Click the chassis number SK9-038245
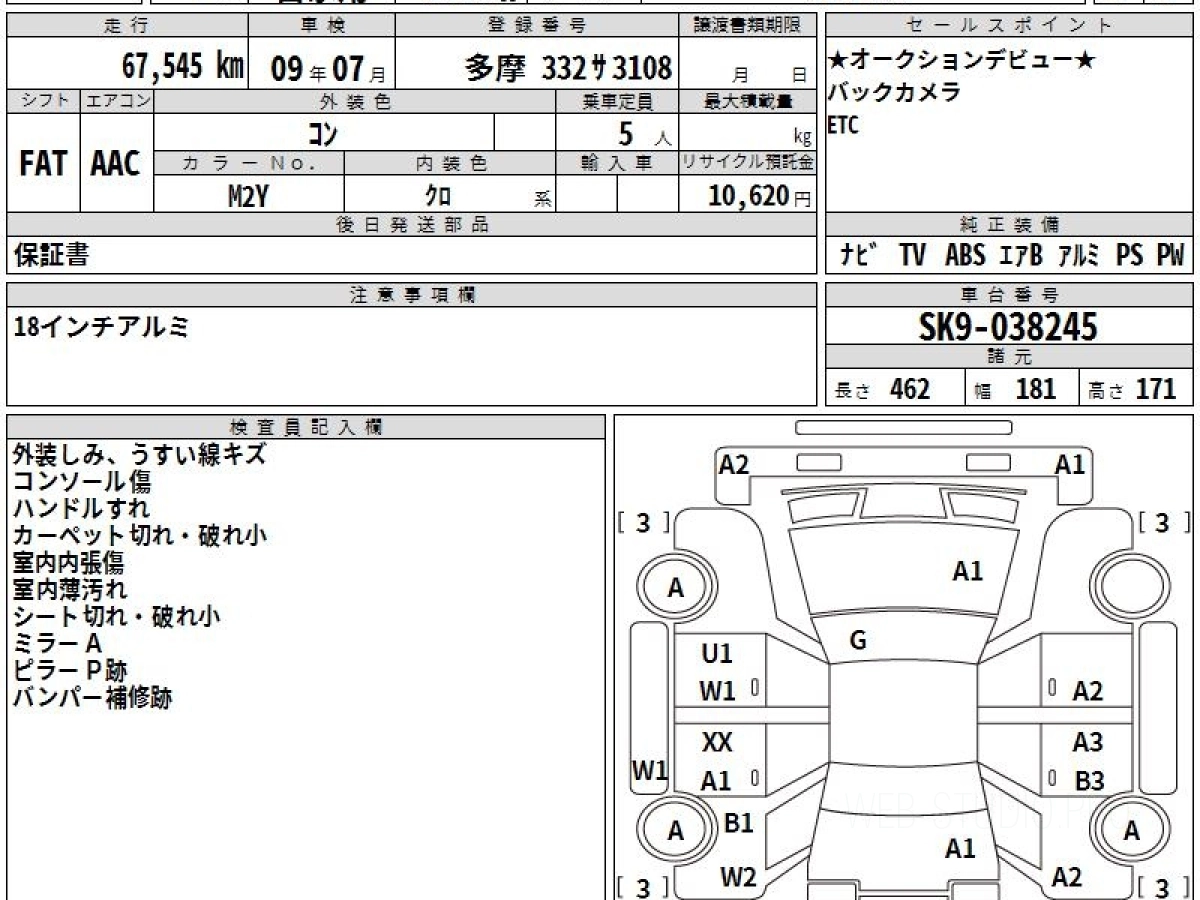Viewport: 1200px width, 900px height. coord(1008,327)
